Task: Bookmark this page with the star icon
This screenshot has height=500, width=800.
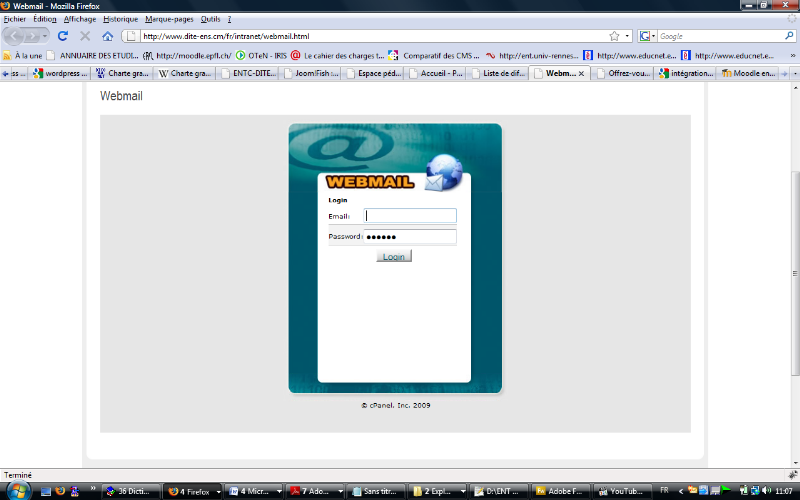Action: click(x=614, y=36)
